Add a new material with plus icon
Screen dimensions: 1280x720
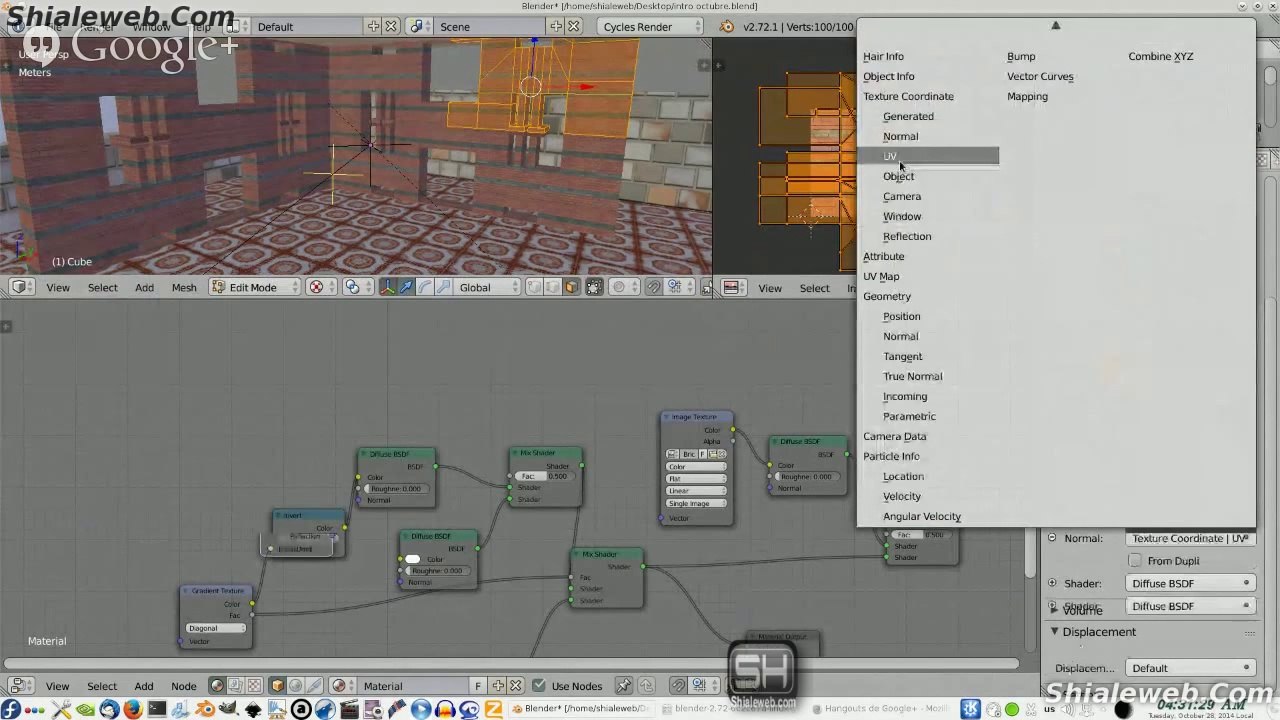click(x=497, y=686)
